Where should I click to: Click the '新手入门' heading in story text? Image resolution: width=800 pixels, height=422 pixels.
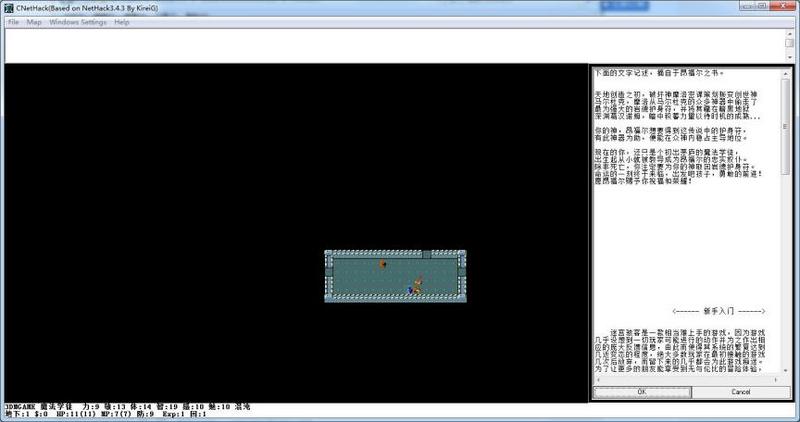coord(719,311)
